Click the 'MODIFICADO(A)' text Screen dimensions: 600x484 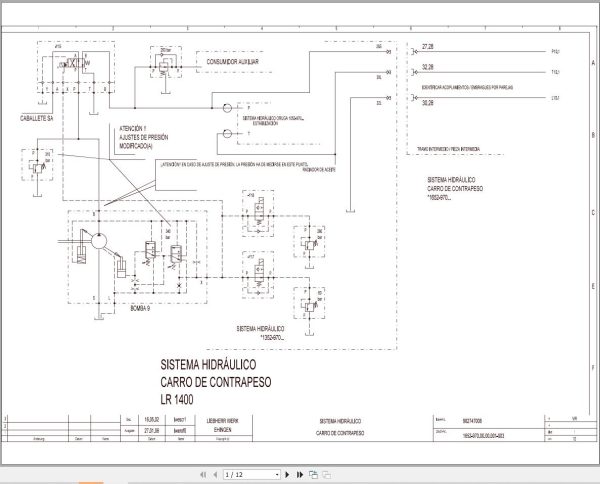click(x=136, y=146)
